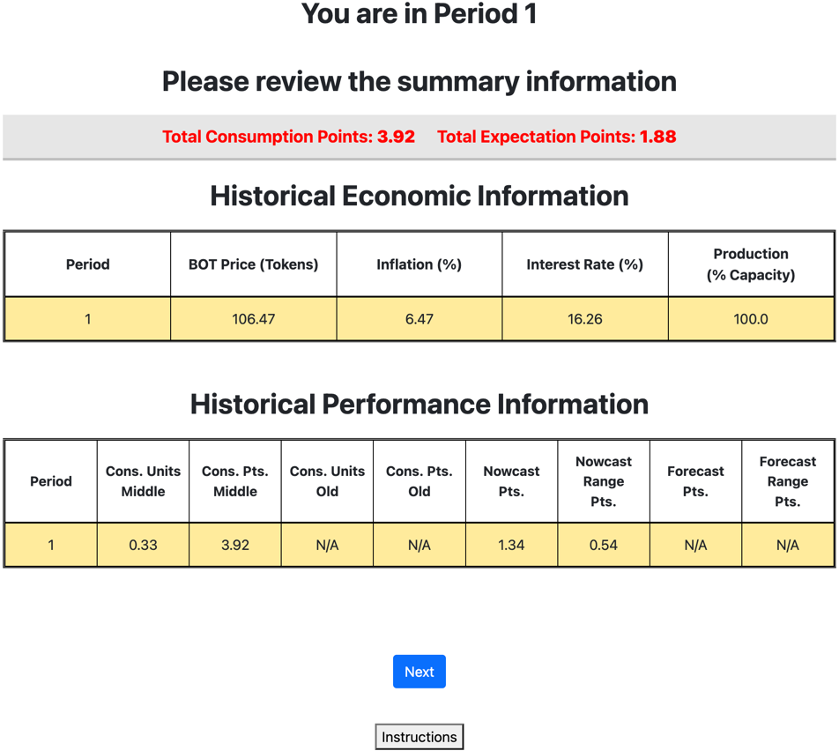This screenshot has height=752, width=840.
Task: Select the Cons. Units Old column header
Action: pyautogui.click(x=327, y=481)
